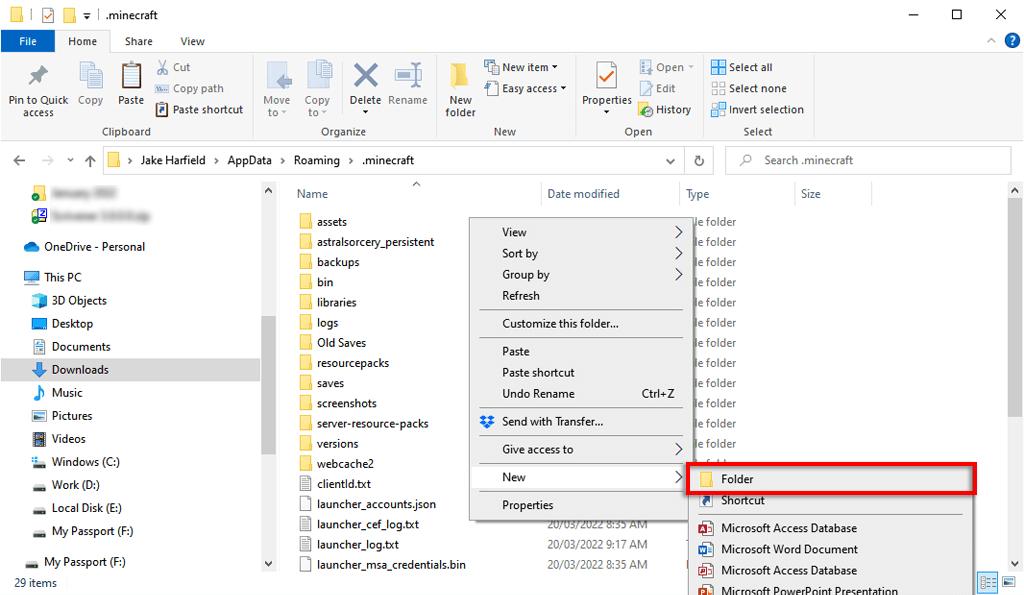1024x595 pixels.
Task: Open the New item dropdown
Action: click(522, 66)
